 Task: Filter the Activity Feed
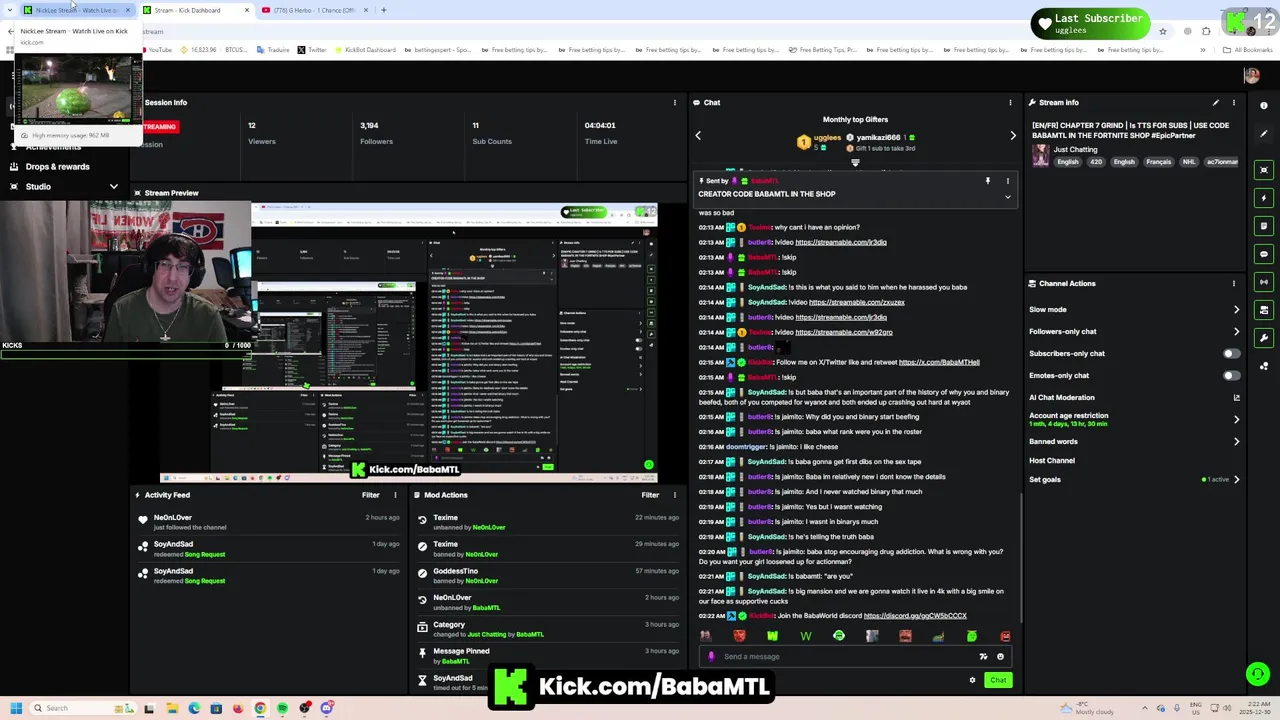tap(370, 495)
